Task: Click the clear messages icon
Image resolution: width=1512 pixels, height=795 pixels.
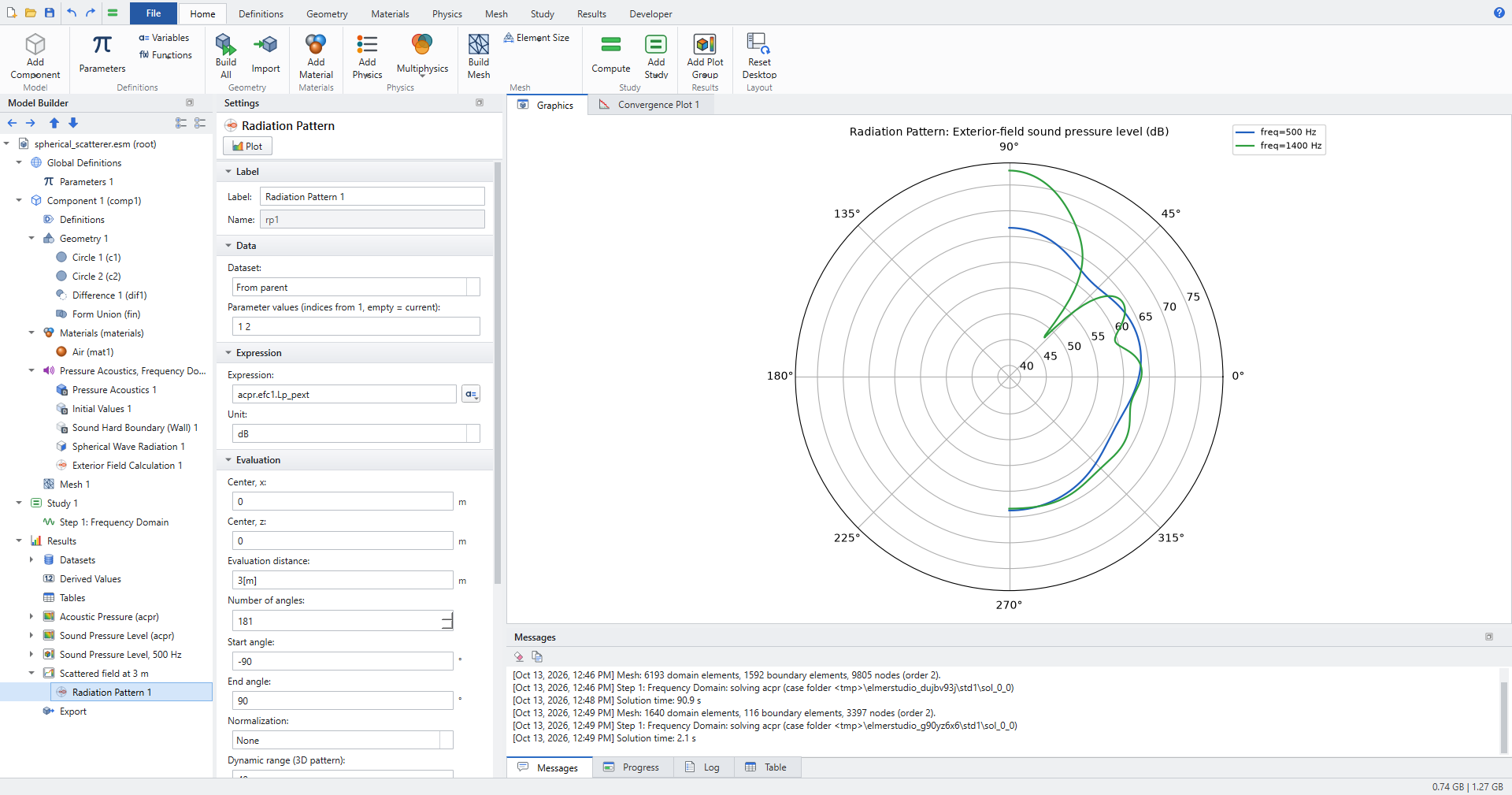Action: point(519,656)
